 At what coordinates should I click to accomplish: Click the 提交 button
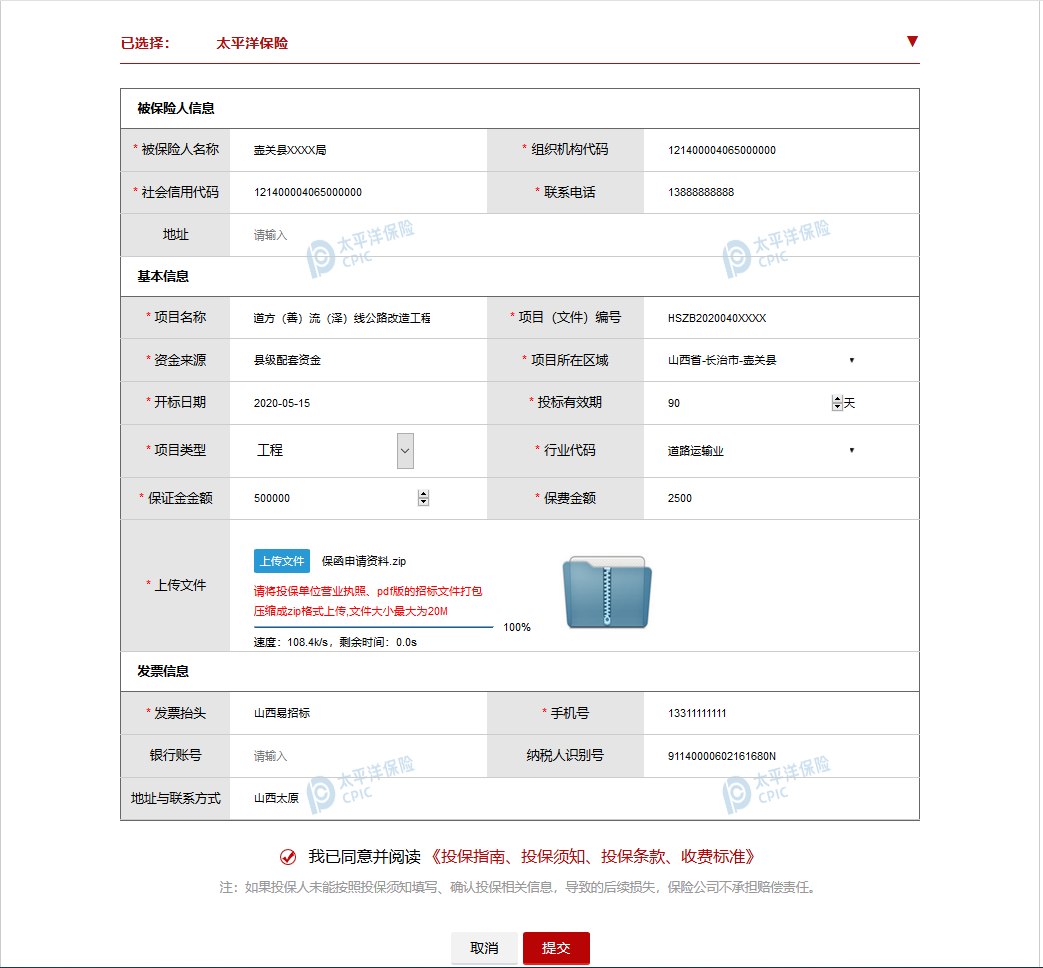[x=556, y=948]
